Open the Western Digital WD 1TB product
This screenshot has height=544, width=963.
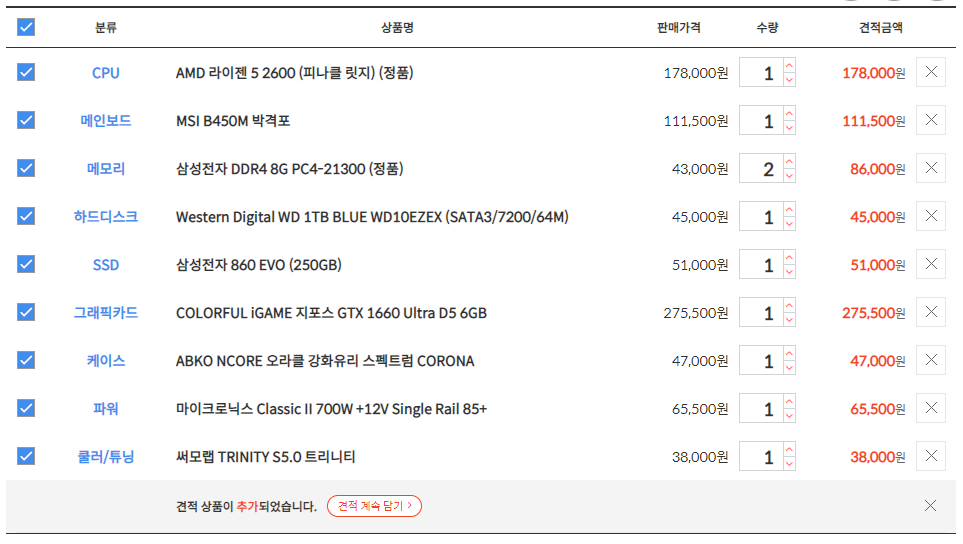[x=373, y=217]
